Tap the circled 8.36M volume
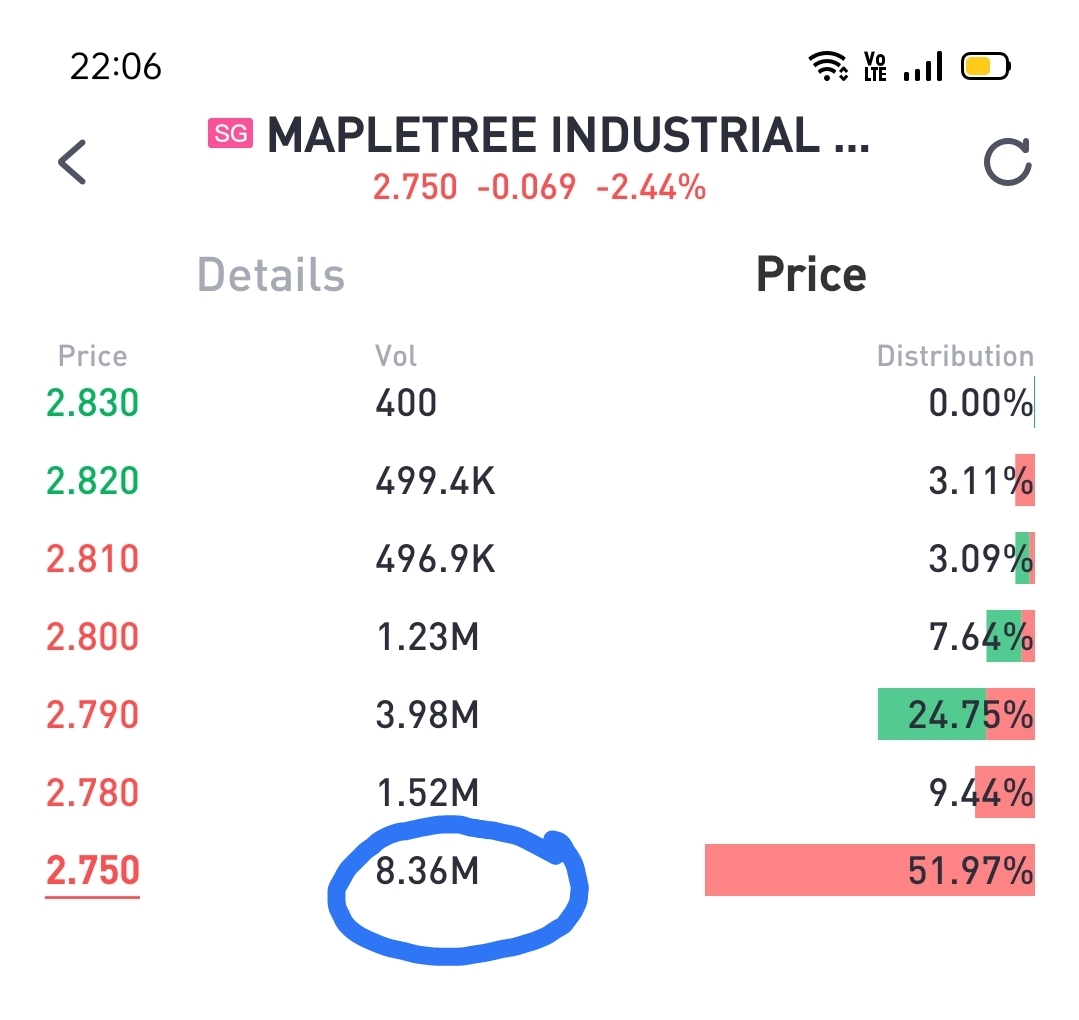1079x1020 pixels. [427, 872]
